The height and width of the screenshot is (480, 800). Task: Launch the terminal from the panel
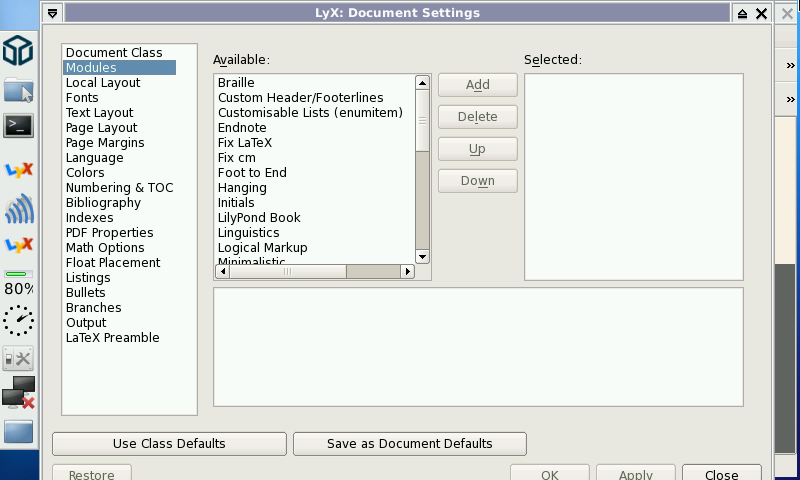tap(19, 125)
